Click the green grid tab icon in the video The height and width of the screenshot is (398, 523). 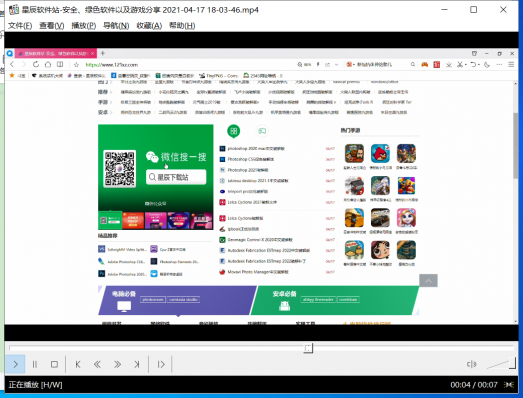click(x=233, y=131)
